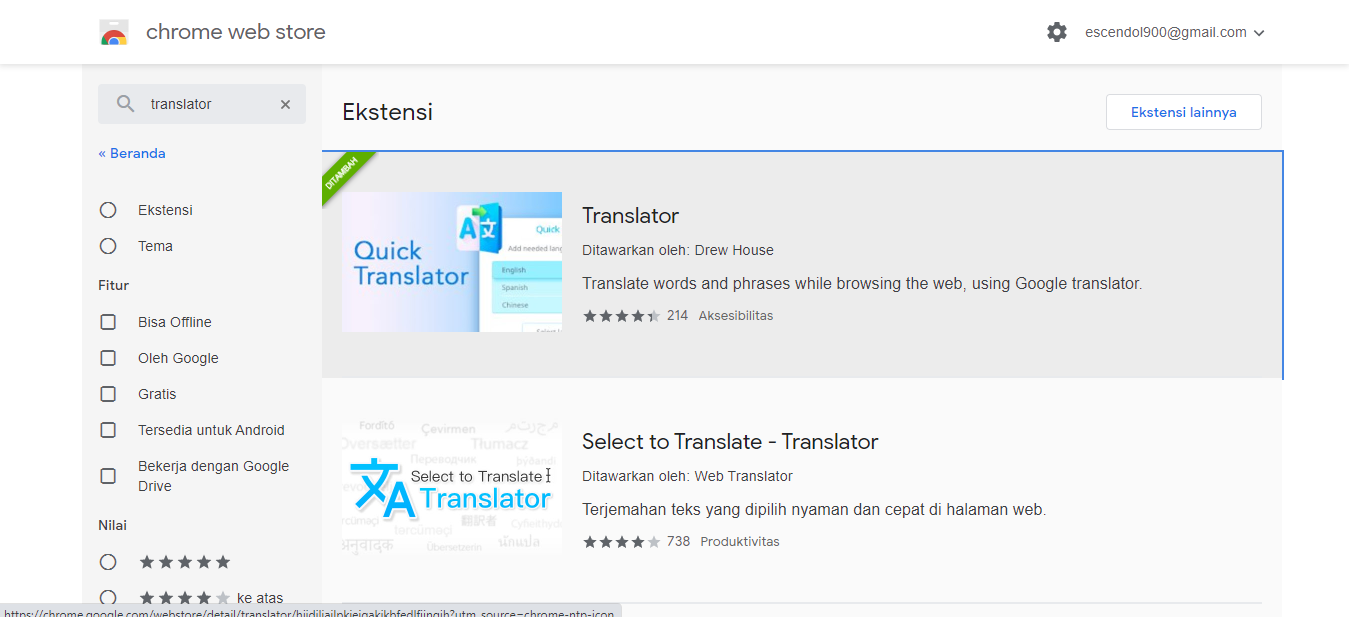The height and width of the screenshot is (617, 1349).
Task: Click the search field containing translator
Action: click(202, 104)
